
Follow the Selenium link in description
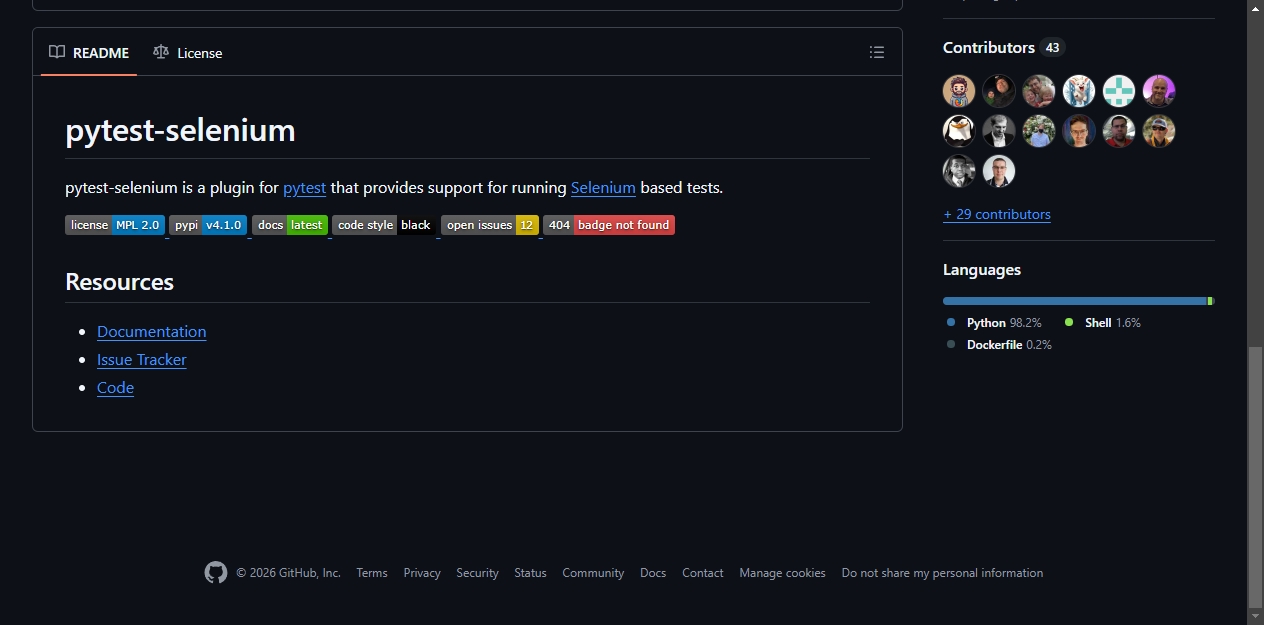coord(603,188)
